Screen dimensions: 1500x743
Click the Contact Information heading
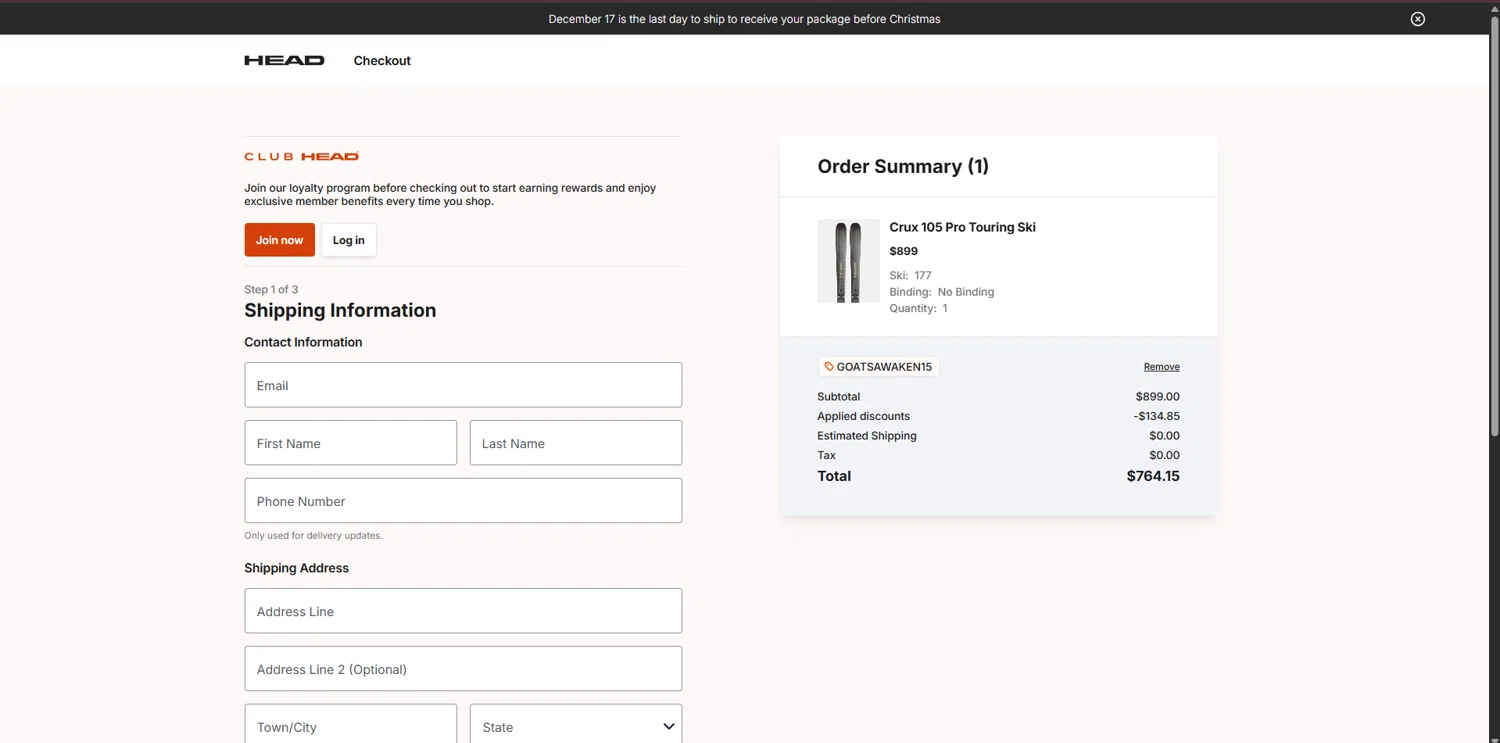click(x=303, y=342)
